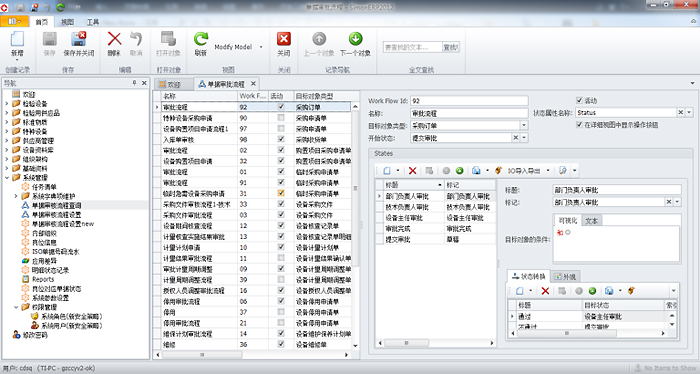The height and width of the screenshot is (374, 700).
Task: Toggle active checkbox for workflow 92 row
Action: pyautogui.click(x=281, y=107)
